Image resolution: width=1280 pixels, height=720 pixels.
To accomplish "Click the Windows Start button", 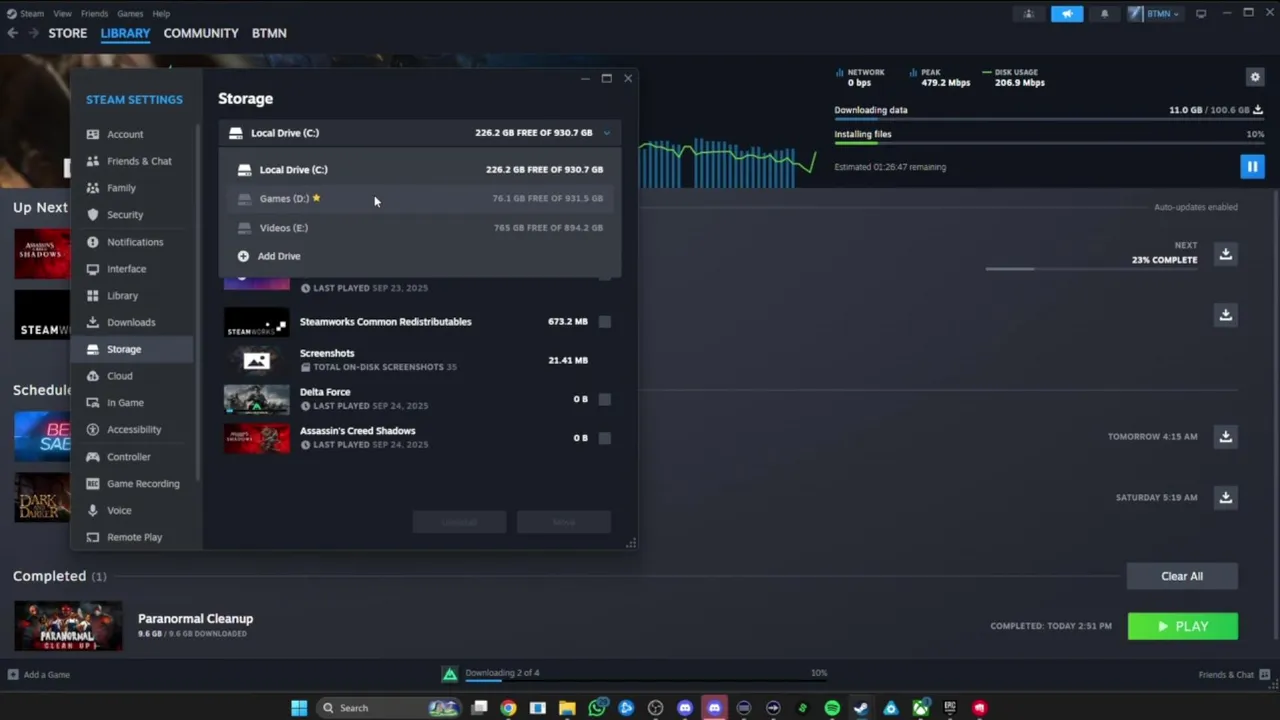I will (298, 708).
